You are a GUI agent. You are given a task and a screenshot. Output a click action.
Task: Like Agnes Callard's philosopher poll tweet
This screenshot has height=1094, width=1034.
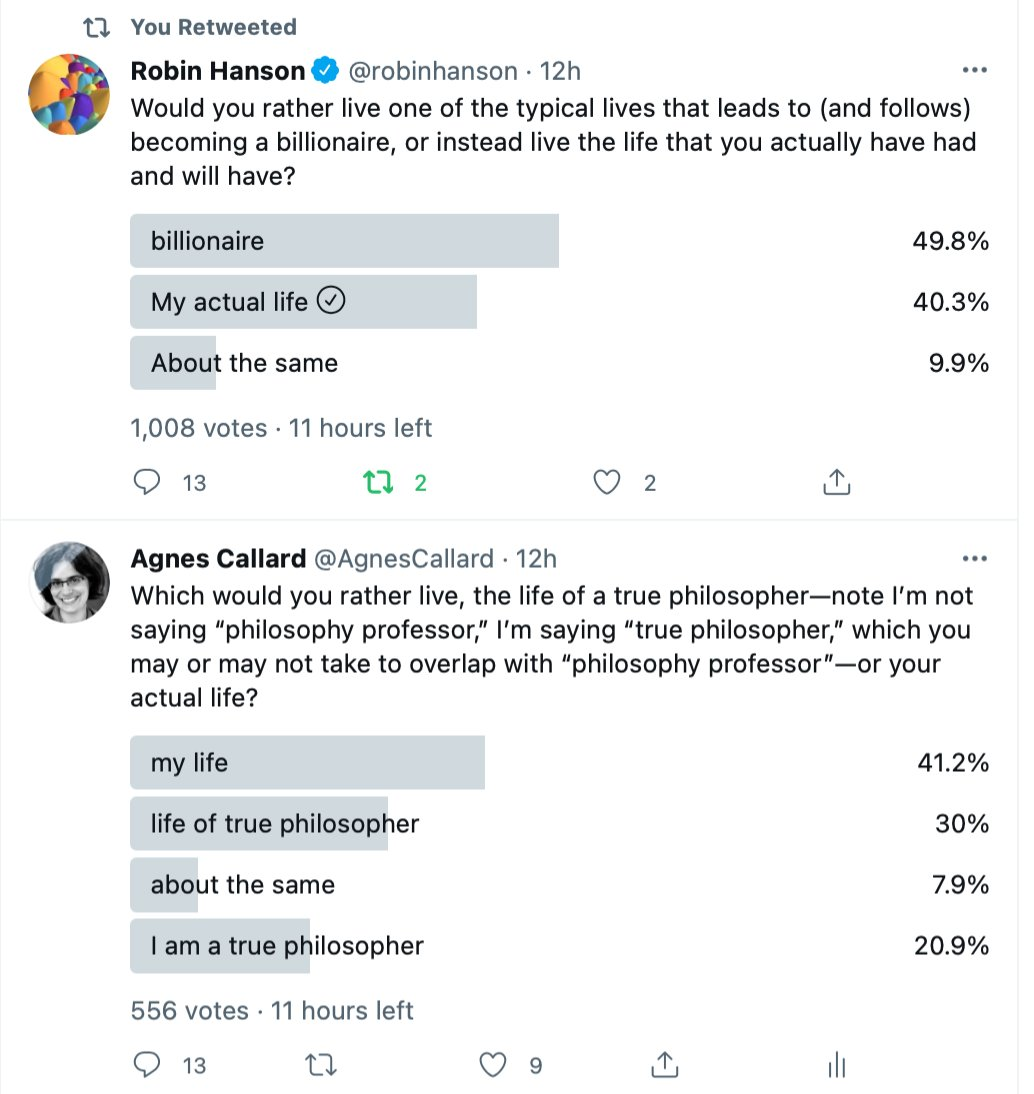493,1065
